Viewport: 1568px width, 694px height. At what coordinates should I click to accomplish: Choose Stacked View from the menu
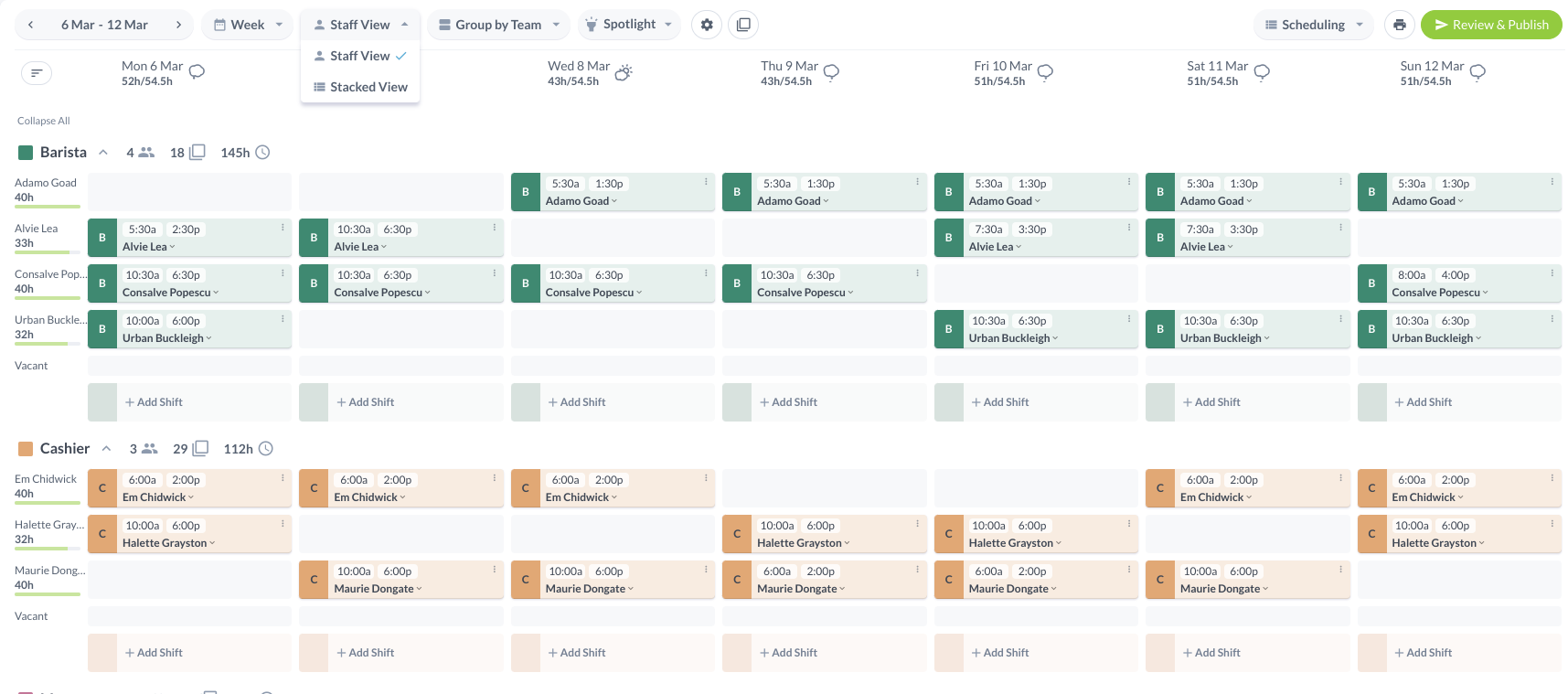tap(360, 87)
